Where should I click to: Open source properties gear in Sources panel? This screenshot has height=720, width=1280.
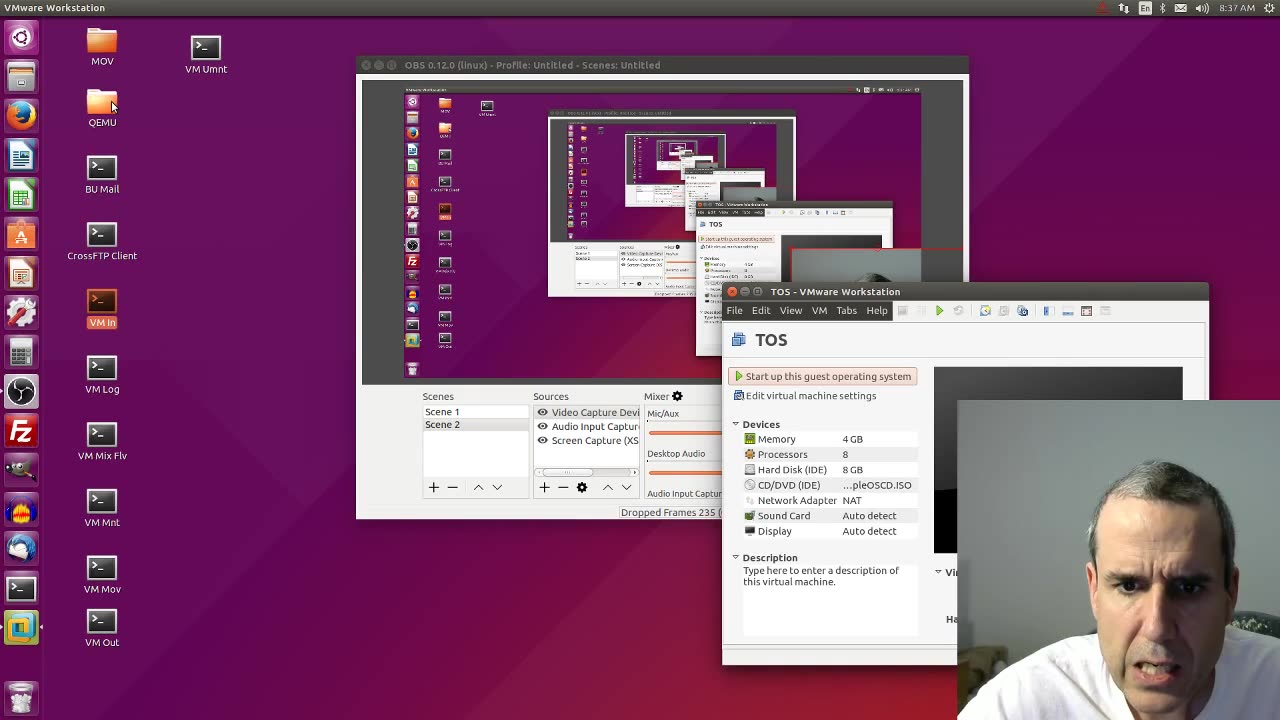[x=581, y=487]
